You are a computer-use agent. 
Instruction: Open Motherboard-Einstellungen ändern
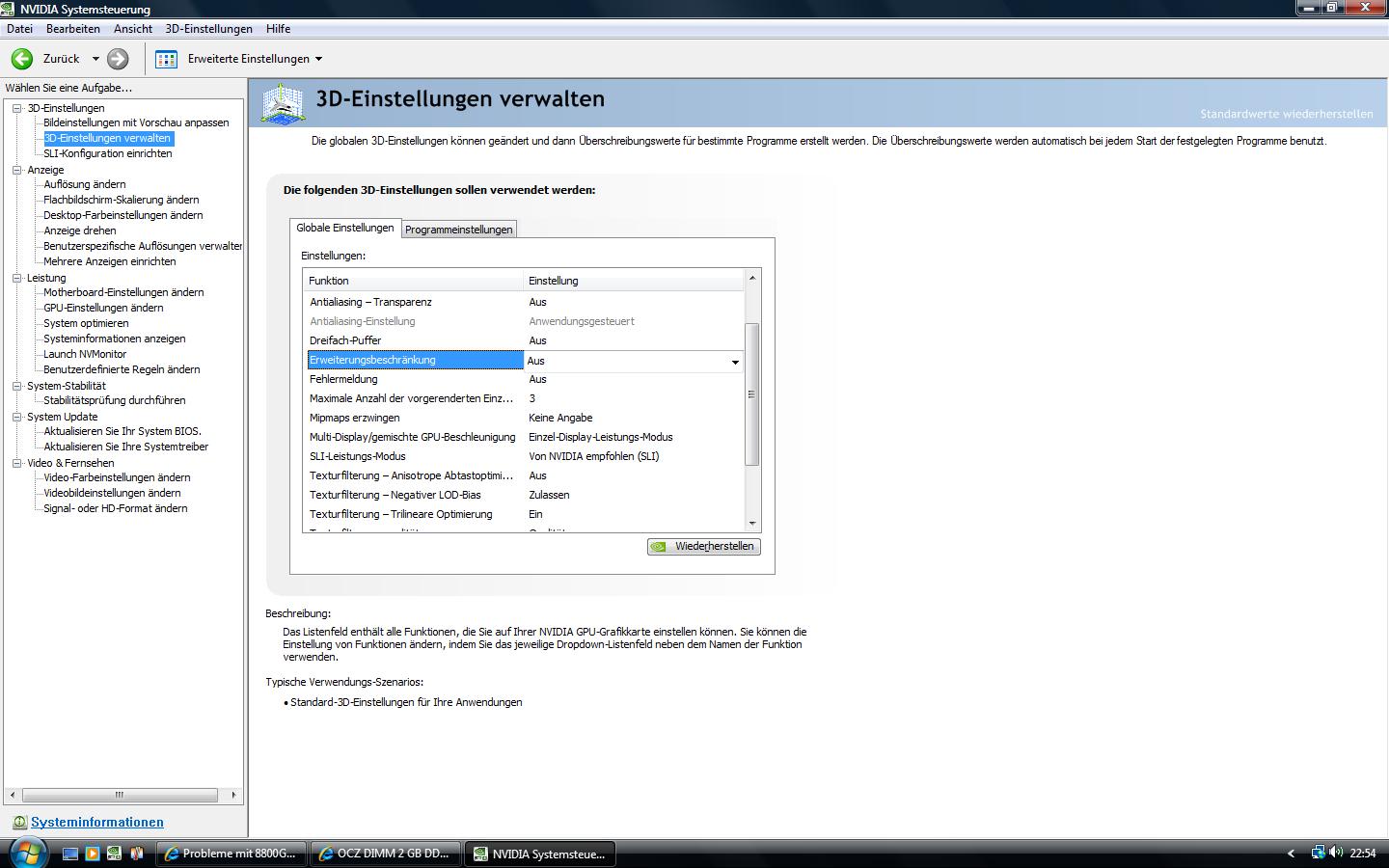pyautogui.click(x=123, y=292)
